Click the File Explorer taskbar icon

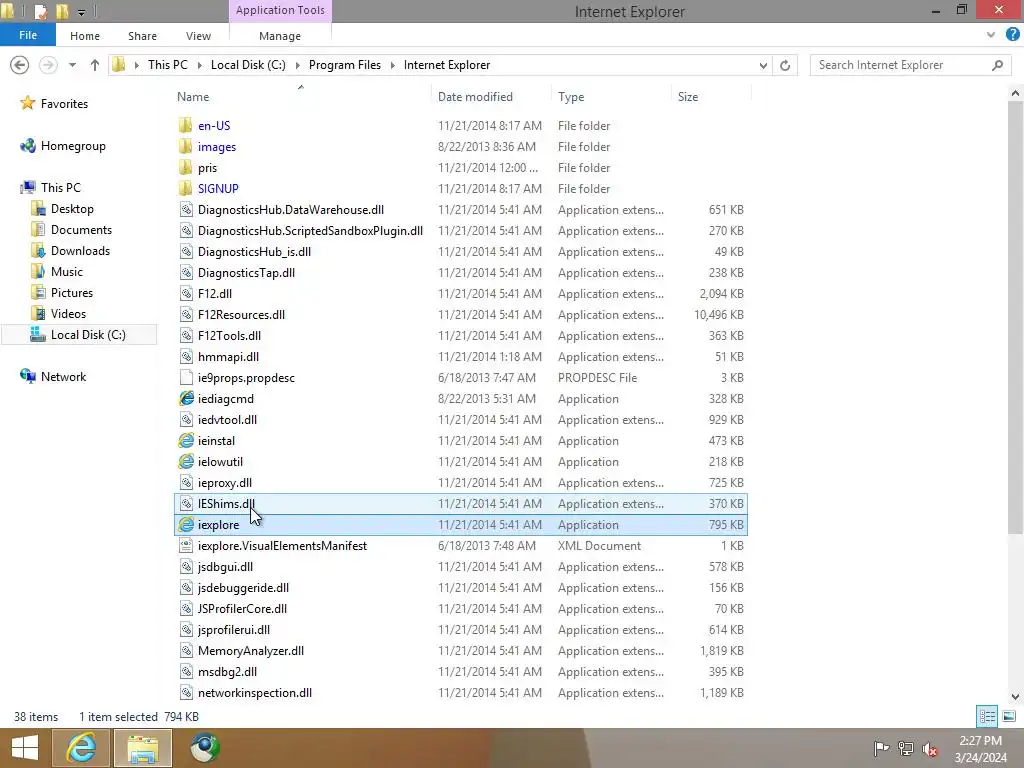[143, 748]
